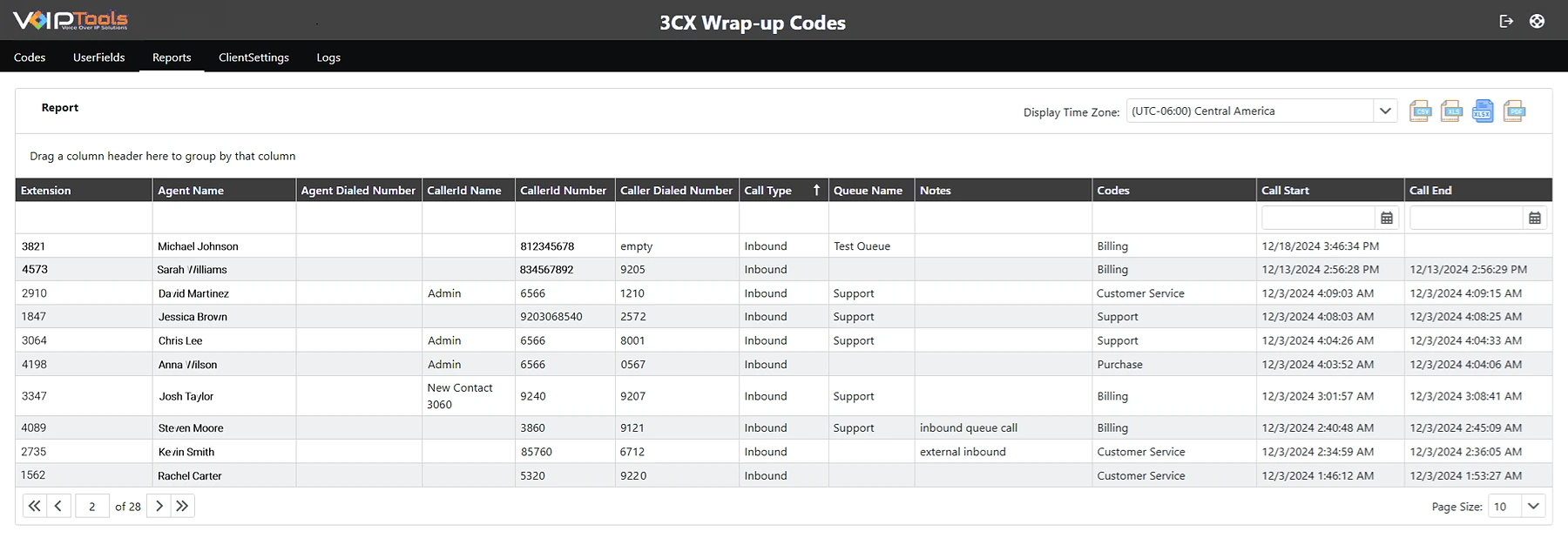This screenshot has width=1568, height=538.
Task: Click 'external inbound' note
Action: point(963,452)
